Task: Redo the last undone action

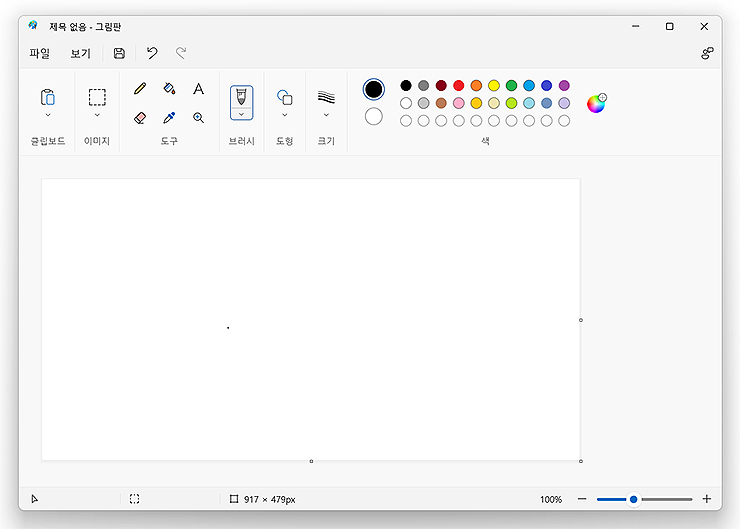Action: (x=181, y=53)
